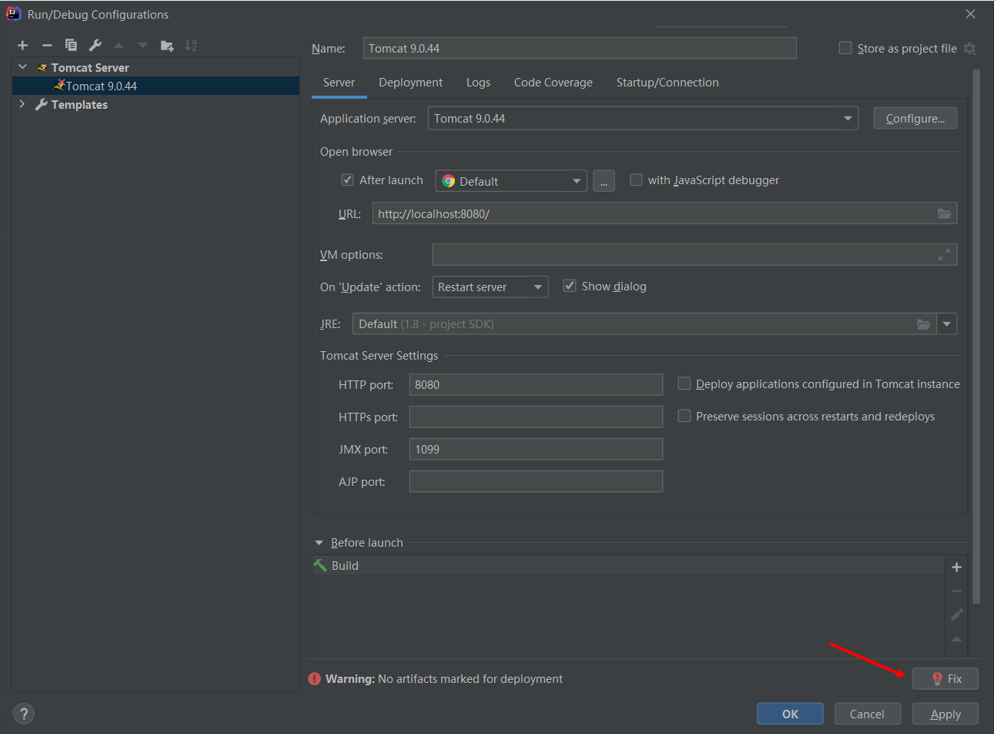Screen dimensions: 996x734
Task: Sort configurations alphabetically icon
Action: (x=191, y=45)
